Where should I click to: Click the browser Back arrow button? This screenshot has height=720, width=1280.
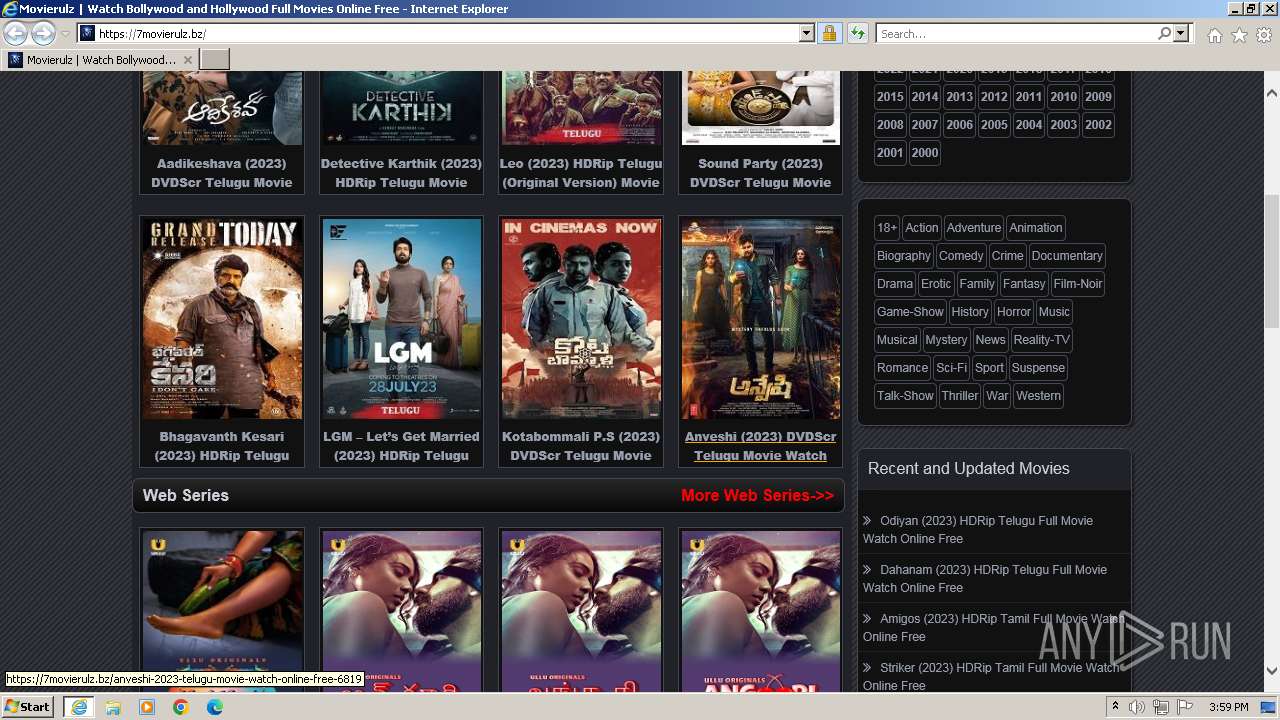[x=15, y=33]
